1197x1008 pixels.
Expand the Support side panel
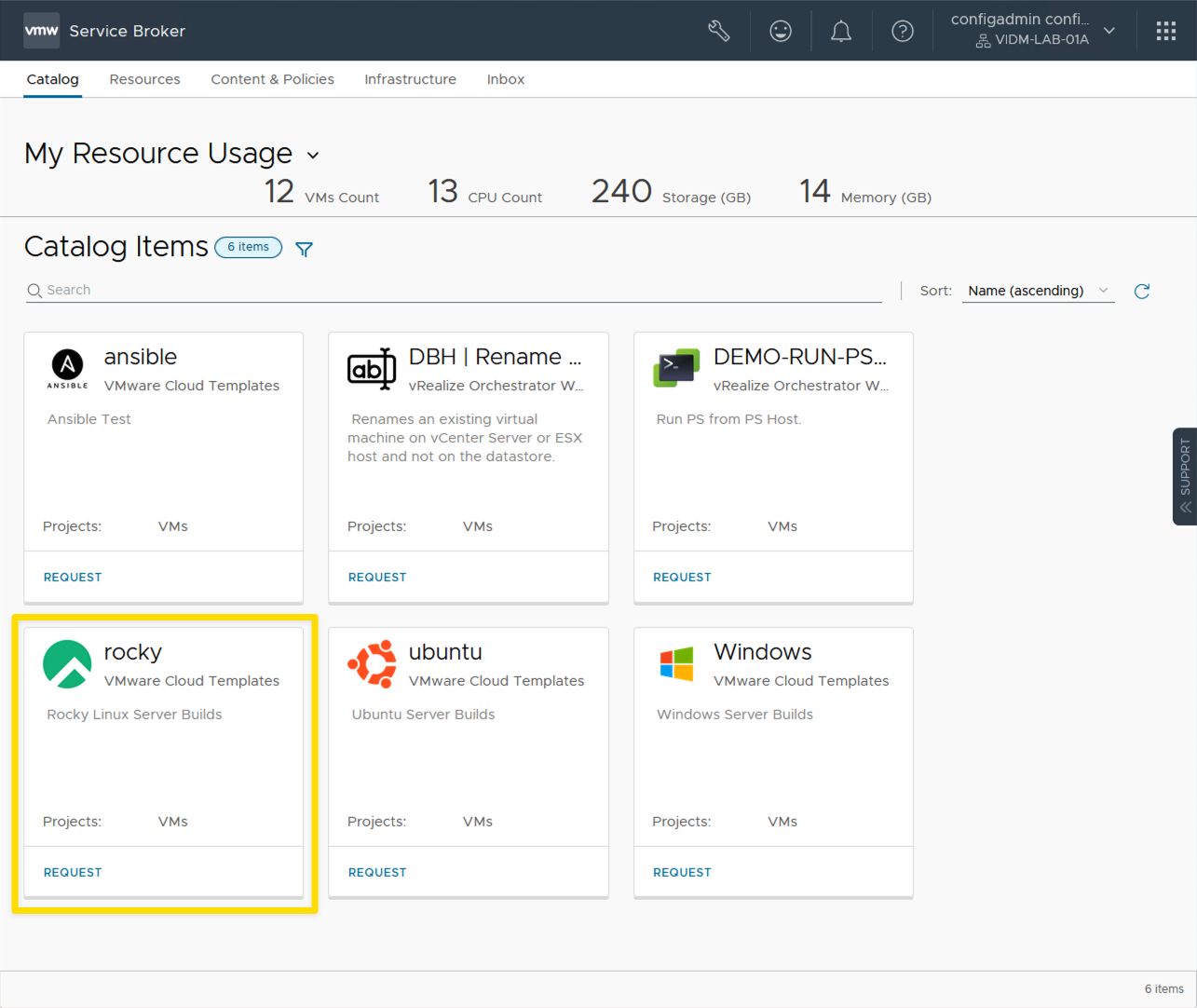[1185, 476]
